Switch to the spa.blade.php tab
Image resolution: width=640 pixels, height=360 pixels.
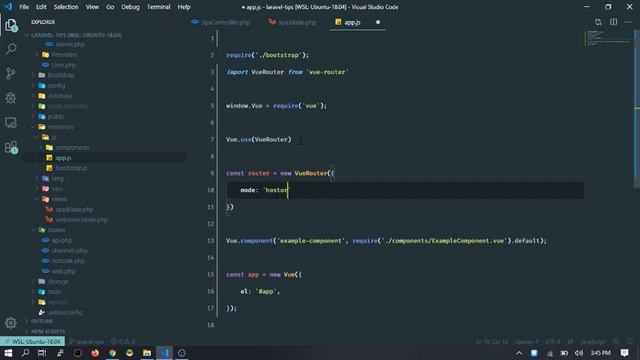click(x=292, y=22)
